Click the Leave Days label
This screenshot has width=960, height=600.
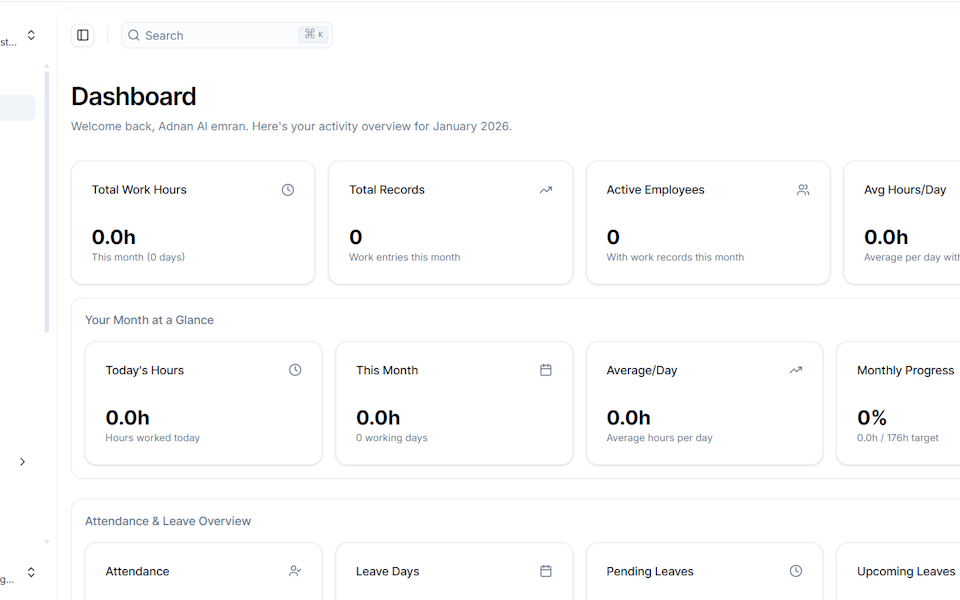[x=388, y=571]
